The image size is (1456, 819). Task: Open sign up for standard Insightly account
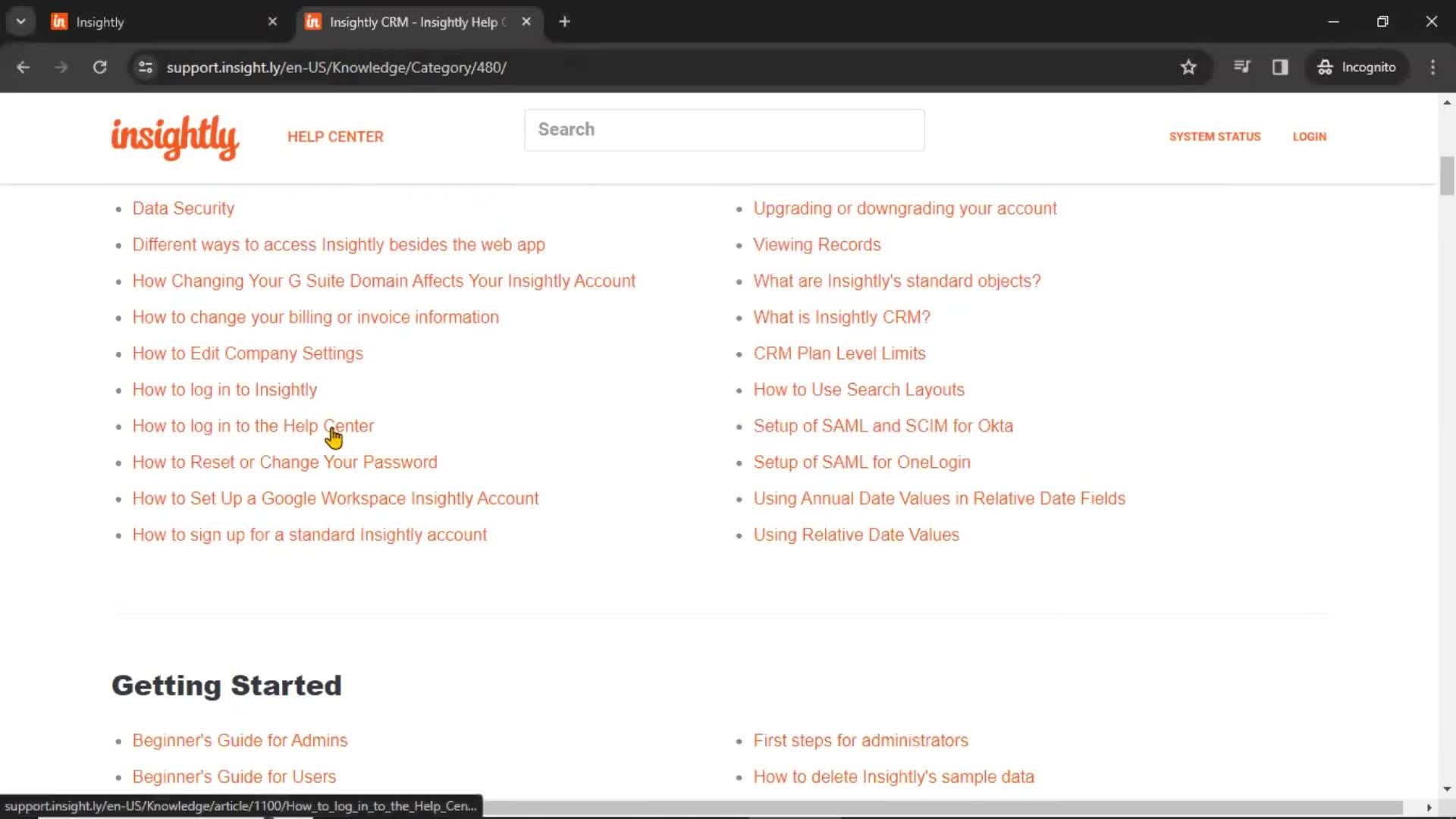[x=309, y=535]
